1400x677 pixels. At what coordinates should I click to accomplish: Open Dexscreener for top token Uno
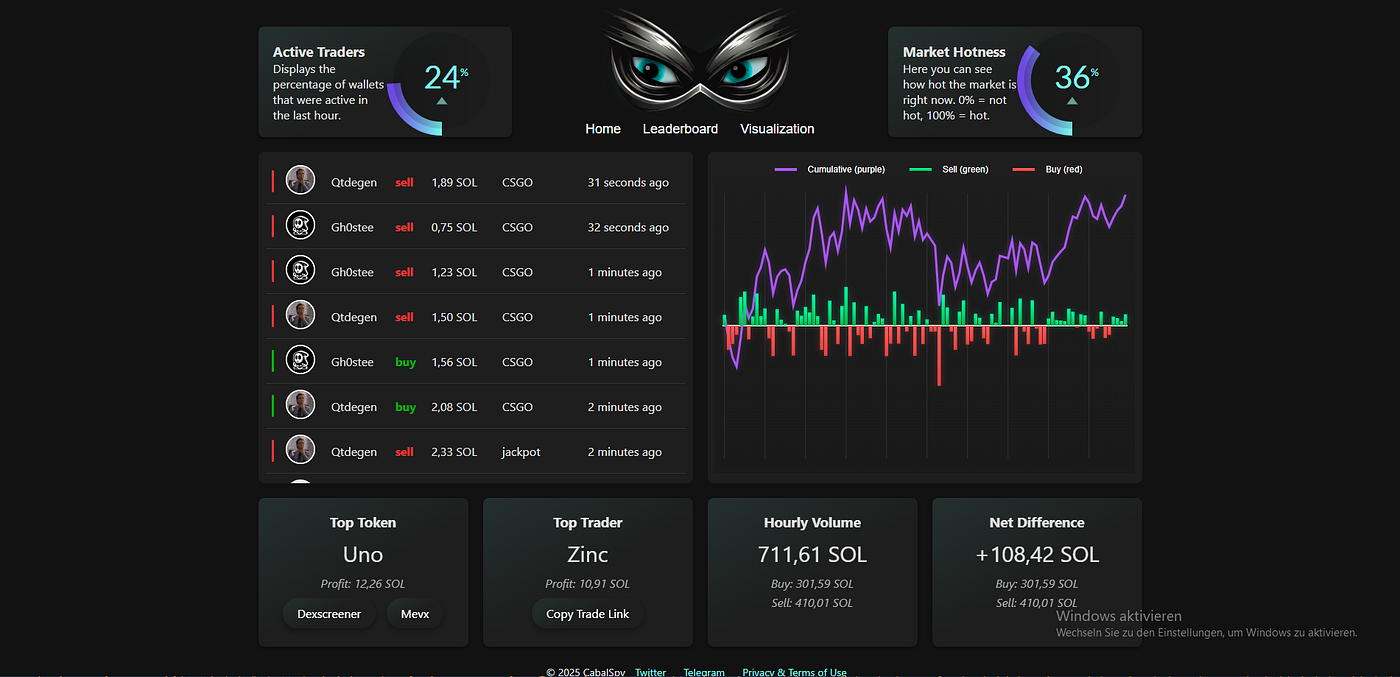click(329, 614)
